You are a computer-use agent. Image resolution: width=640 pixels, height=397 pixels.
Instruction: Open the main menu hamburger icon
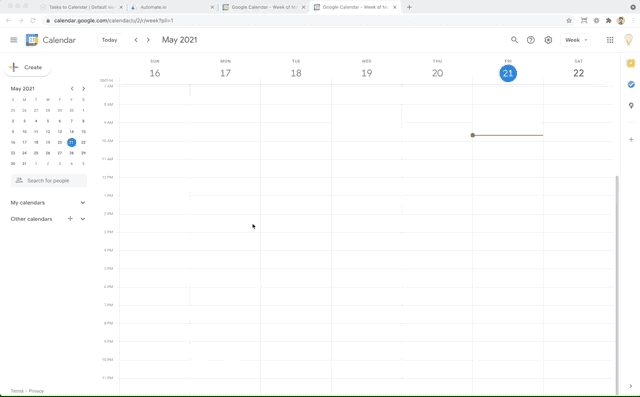pos(13,40)
